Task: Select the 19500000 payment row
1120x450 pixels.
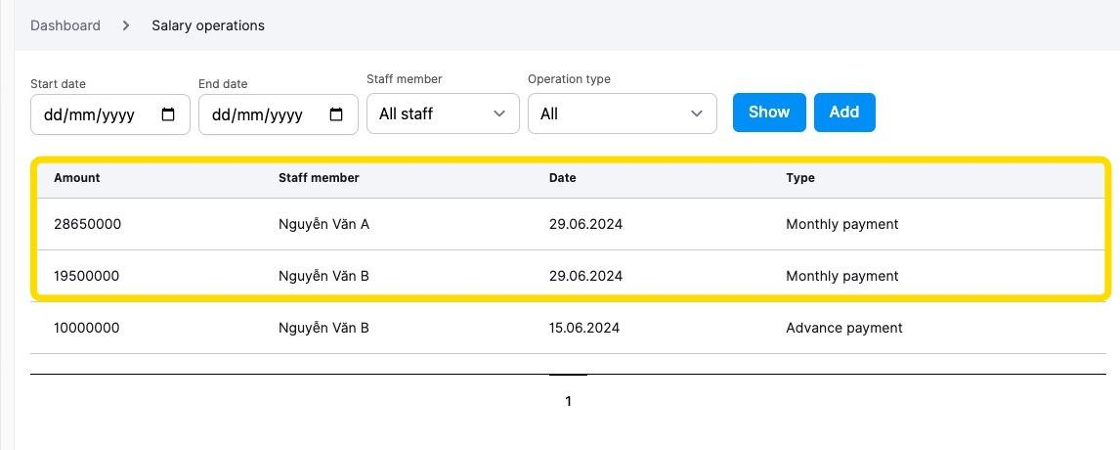Action: tap(568, 276)
